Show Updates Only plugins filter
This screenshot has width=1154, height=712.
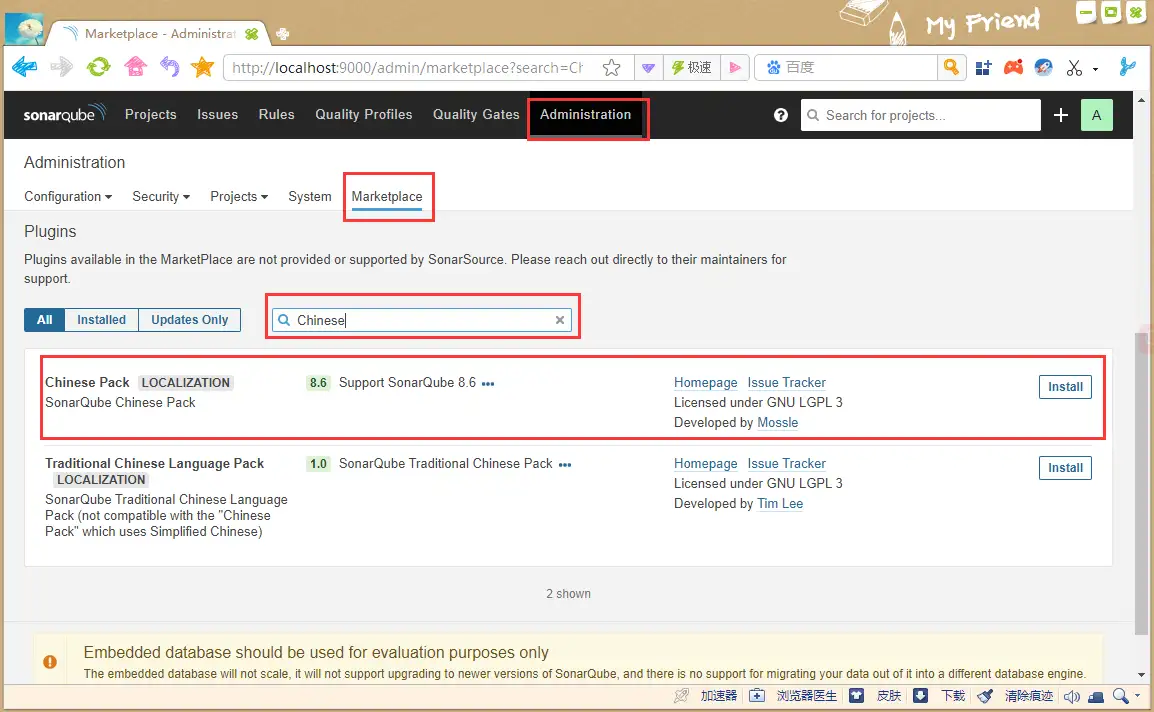click(x=189, y=320)
